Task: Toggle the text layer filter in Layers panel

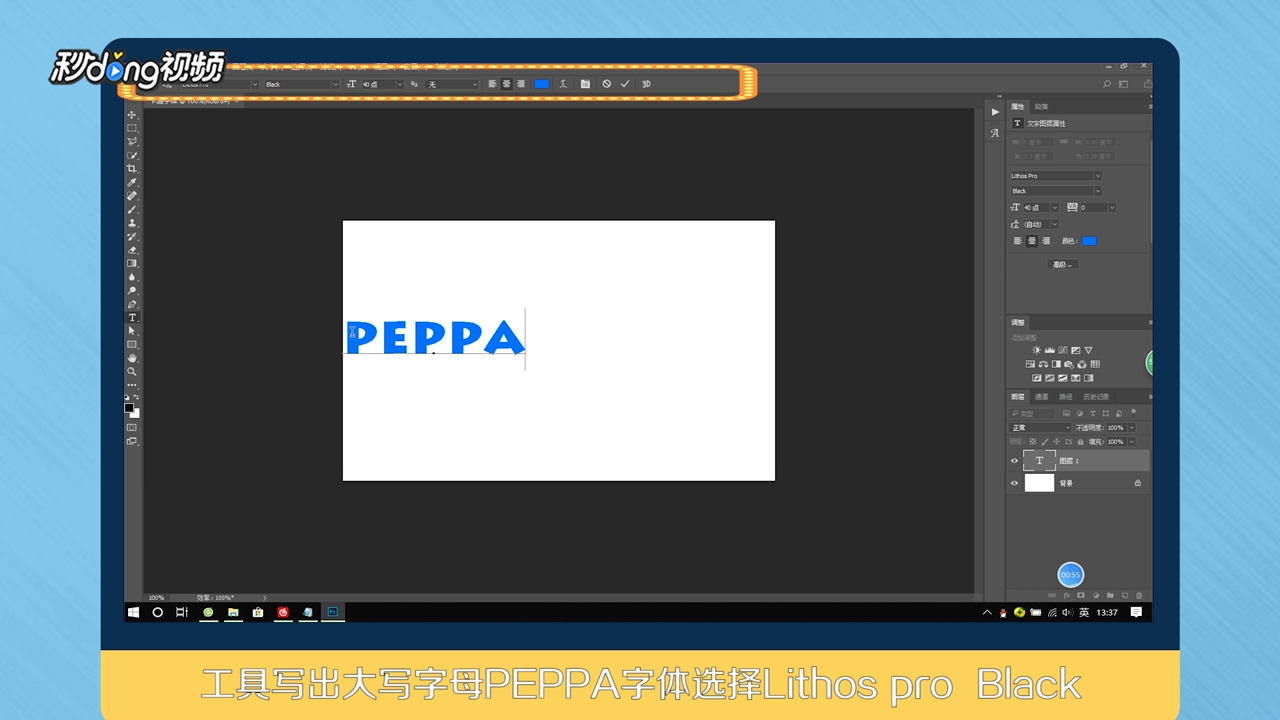Action: pos(1093,413)
